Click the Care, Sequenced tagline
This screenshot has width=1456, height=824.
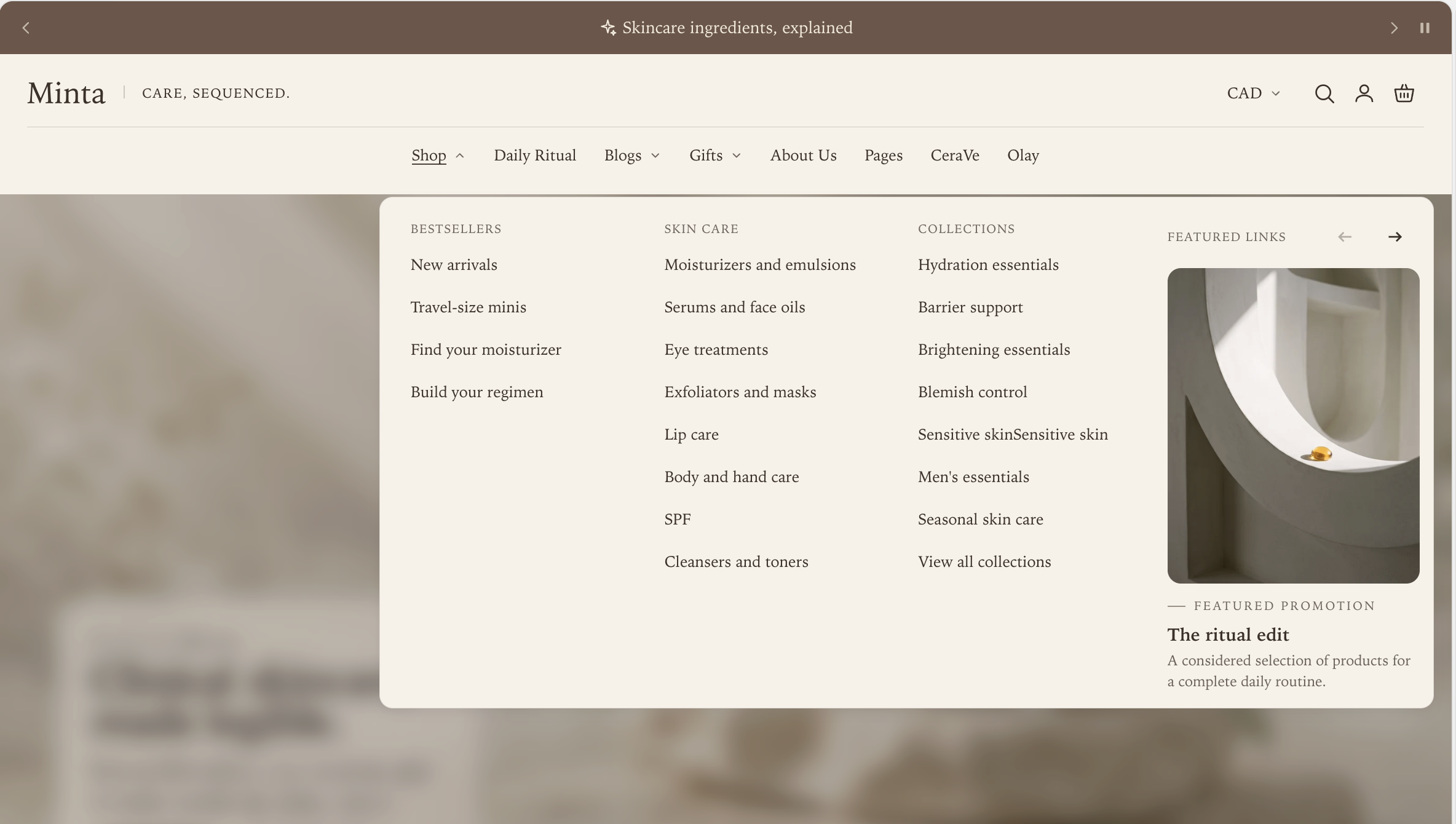click(x=216, y=93)
